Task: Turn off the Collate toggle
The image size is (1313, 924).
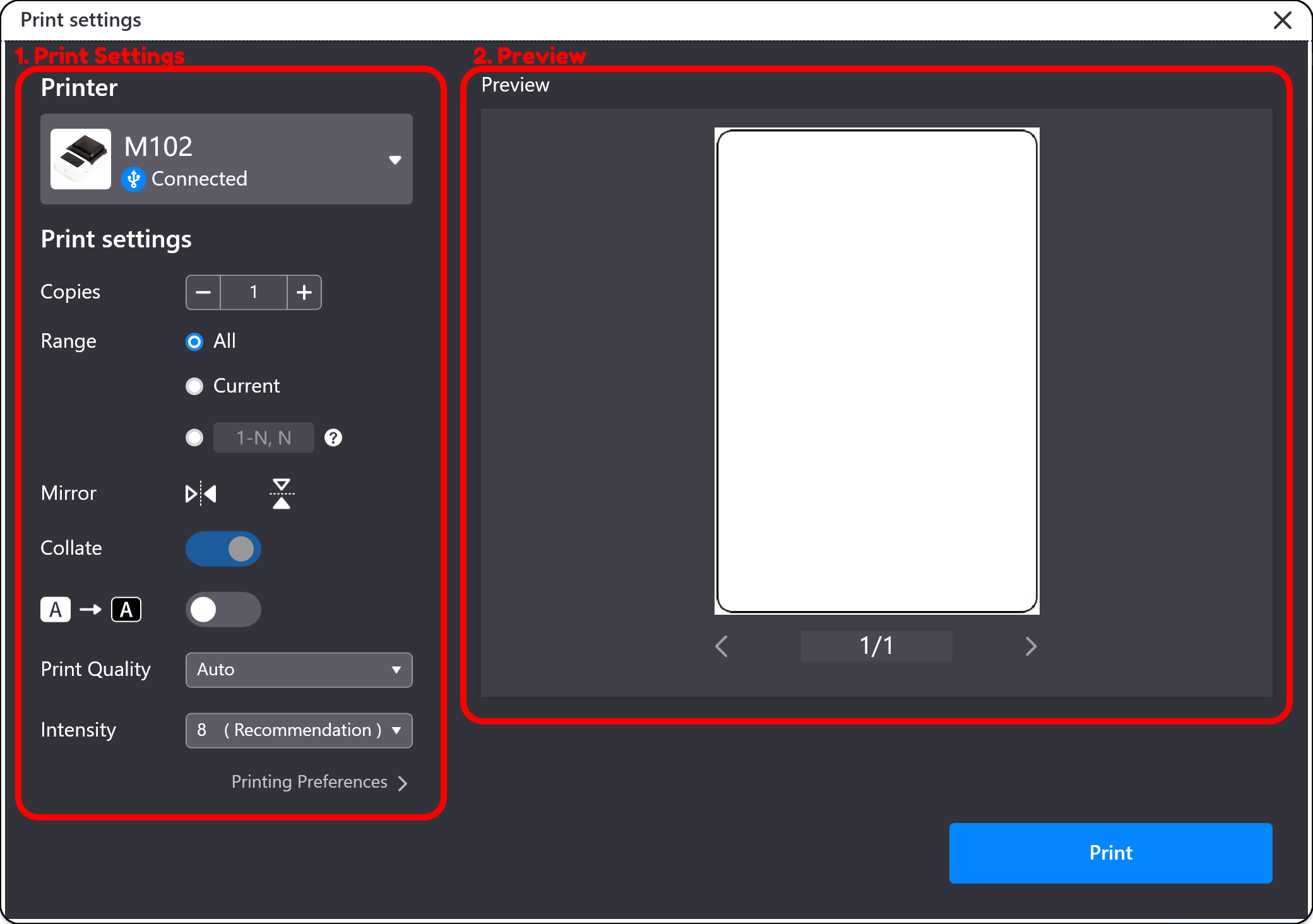Action: pos(223,548)
